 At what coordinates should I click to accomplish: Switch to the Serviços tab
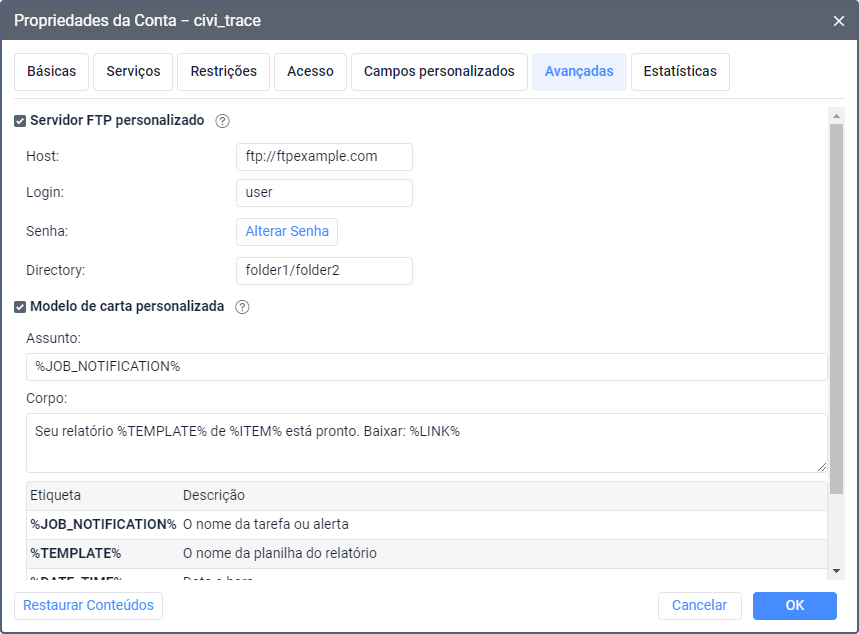click(x=133, y=72)
